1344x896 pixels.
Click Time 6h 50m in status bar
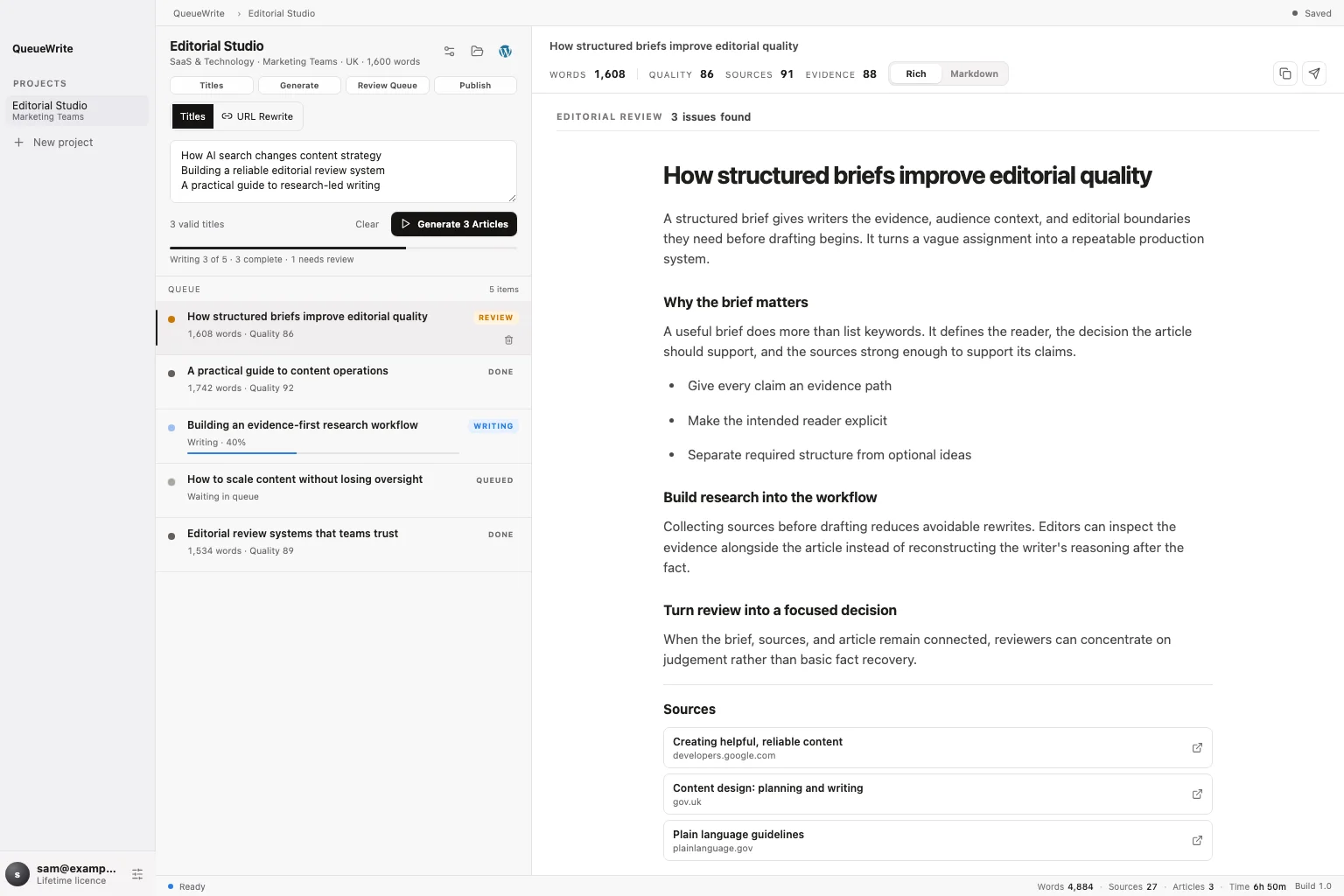(x=1257, y=886)
